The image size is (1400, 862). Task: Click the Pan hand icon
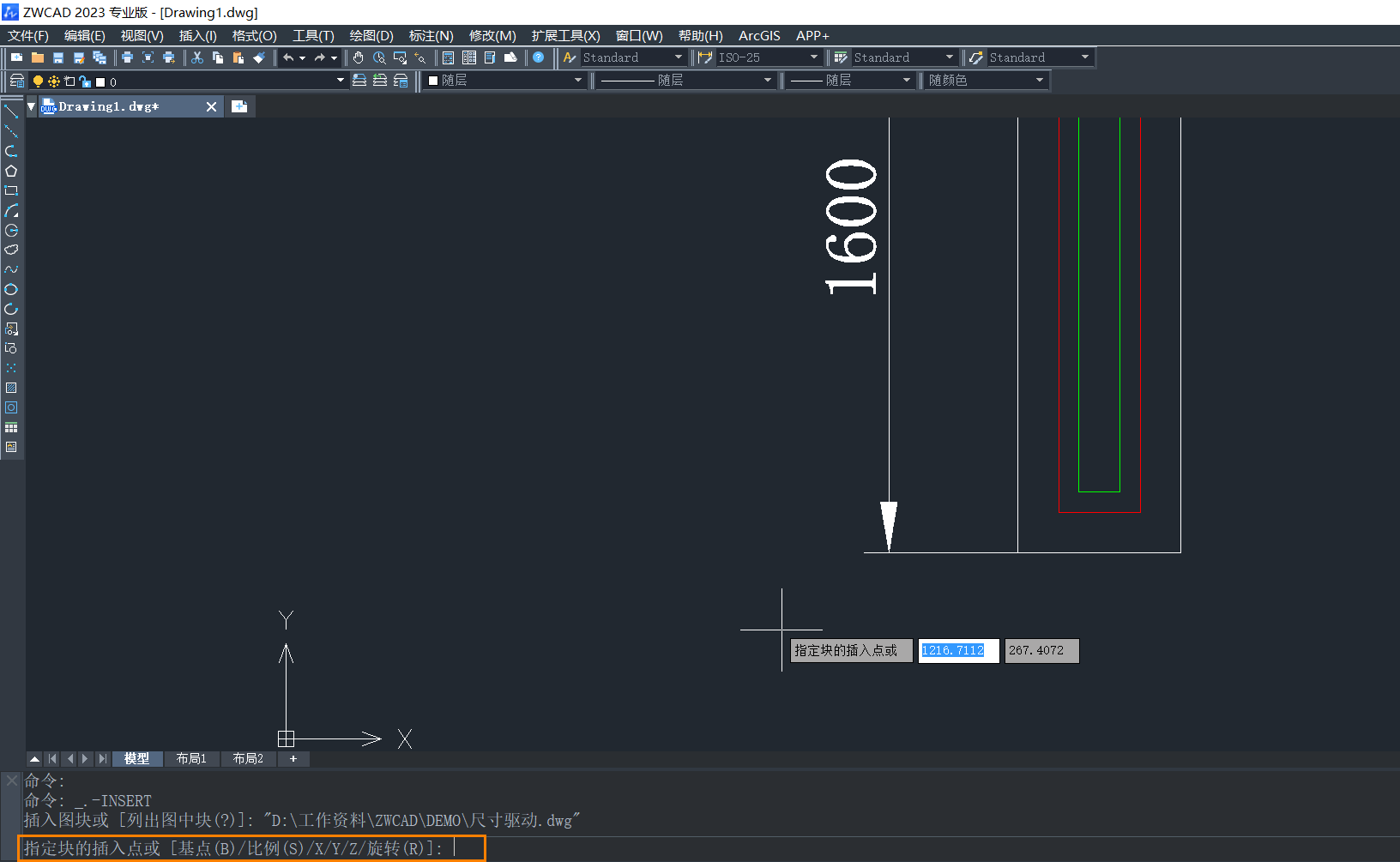[359, 57]
